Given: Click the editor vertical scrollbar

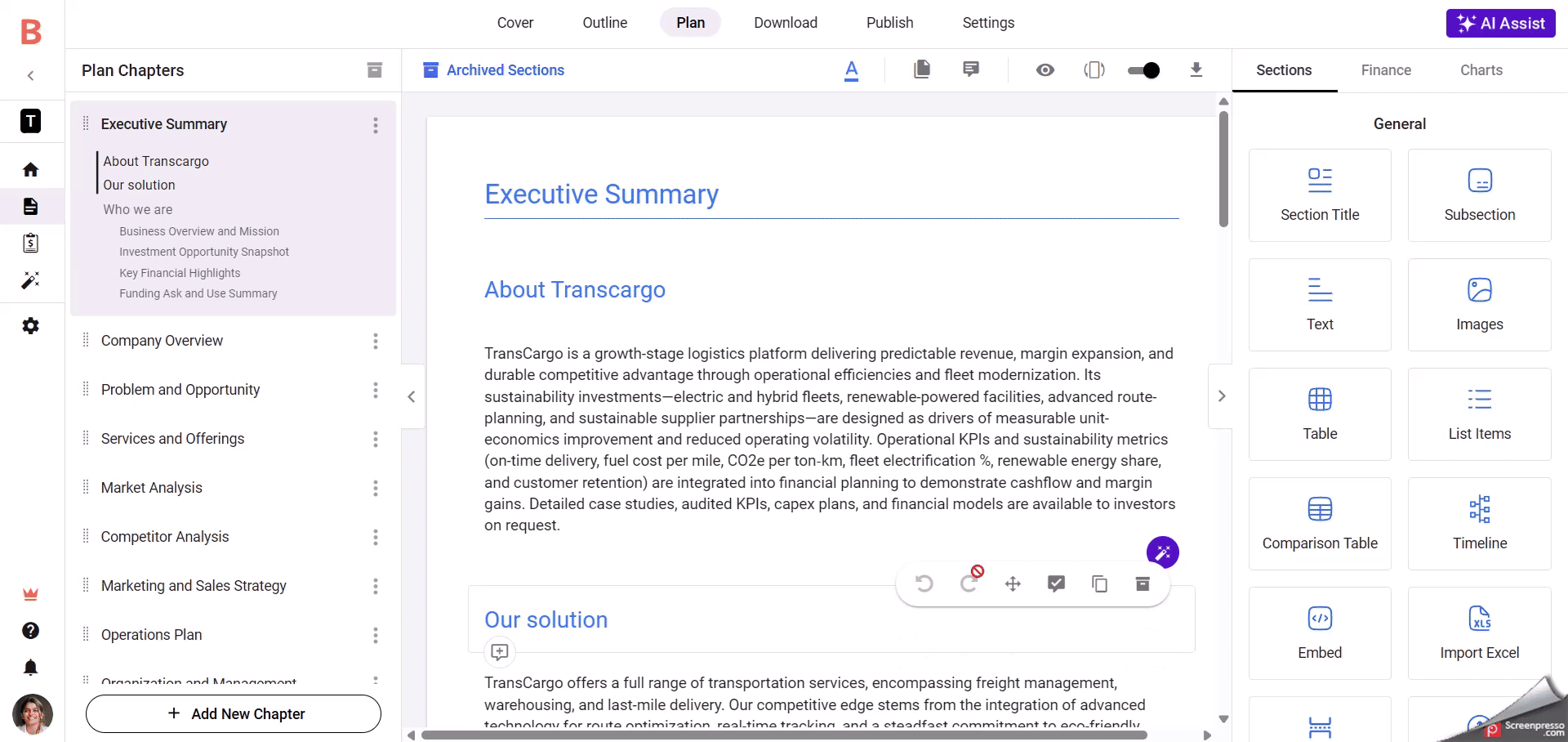Looking at the screenshot, I should (x=1223, y=169).
